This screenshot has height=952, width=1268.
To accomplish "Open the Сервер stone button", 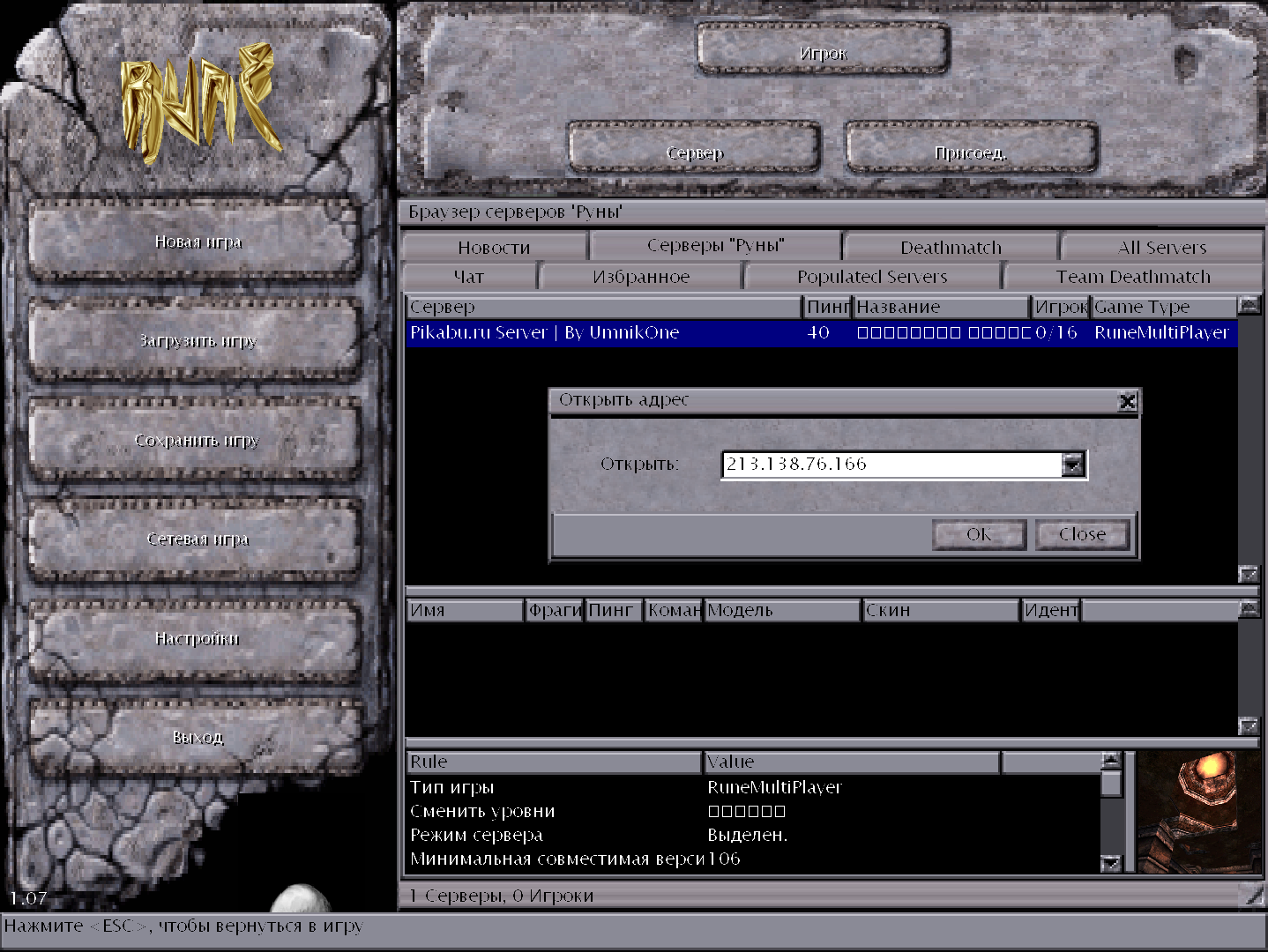I will (x=695, y=148).
